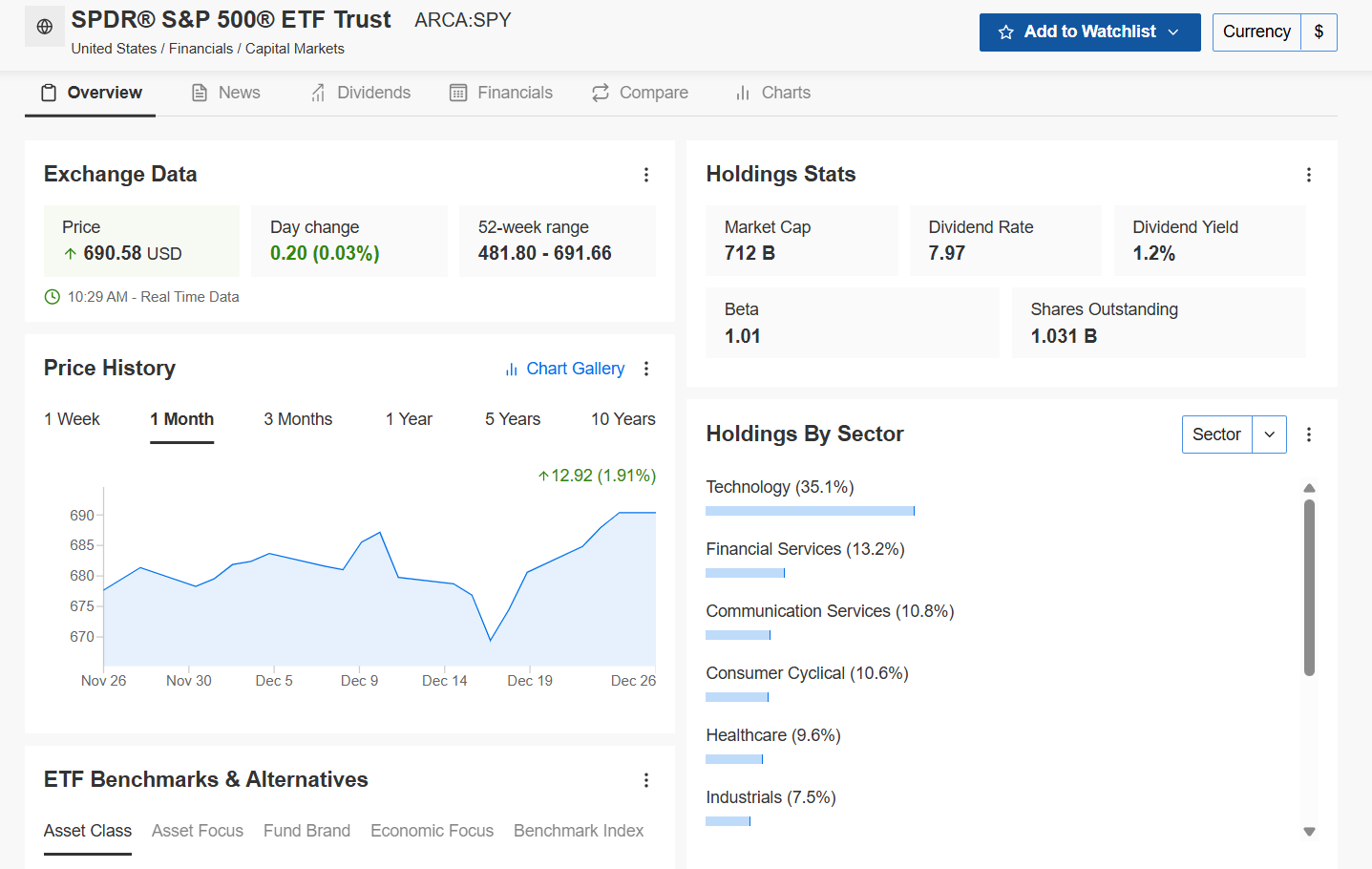The width and height of the screenshot is (1372, 869).
Task: Click the star icon in Add to Watchlist
Action: click(x=1005, y=32)
